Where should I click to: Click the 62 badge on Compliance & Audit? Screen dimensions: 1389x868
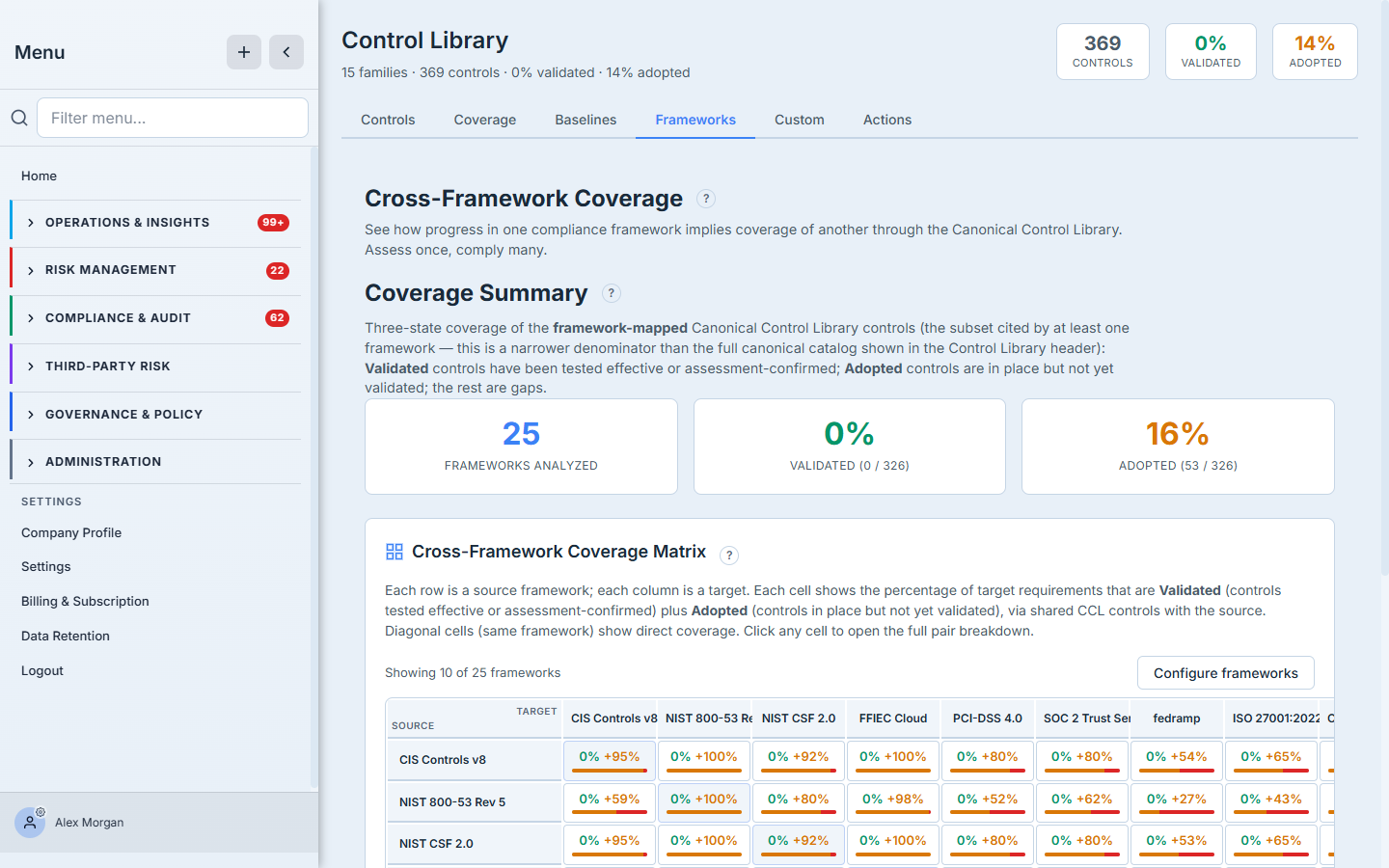(x=278, y=318)
